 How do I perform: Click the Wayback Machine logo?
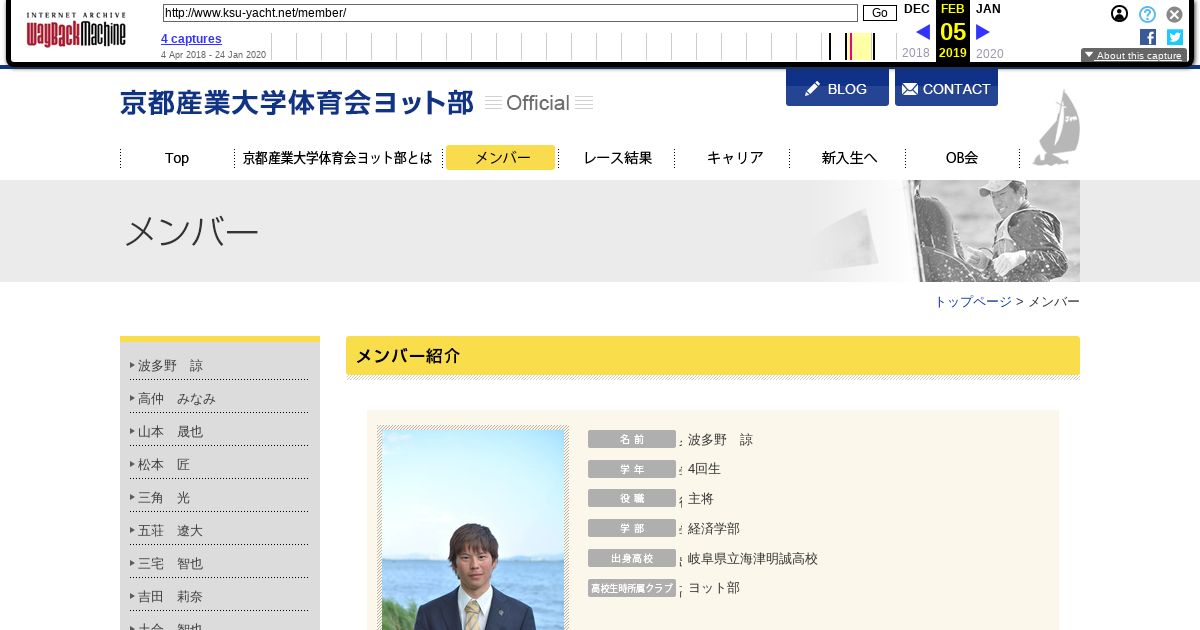point(76,30)
